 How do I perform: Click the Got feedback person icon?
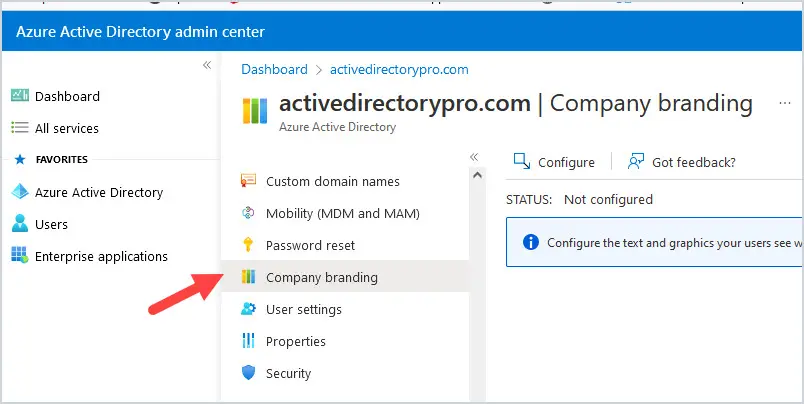click(636, 161)
